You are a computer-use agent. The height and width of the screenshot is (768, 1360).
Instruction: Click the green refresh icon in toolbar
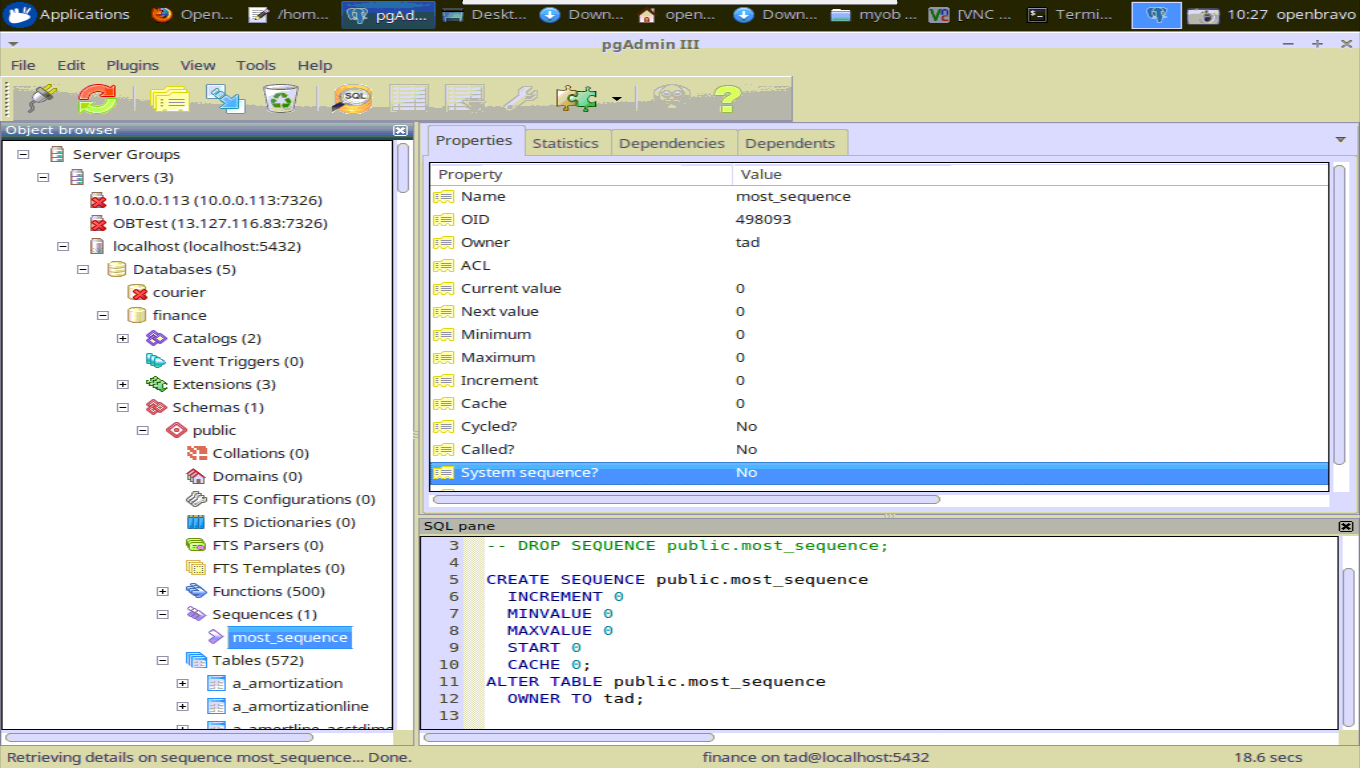coord(97,98)
